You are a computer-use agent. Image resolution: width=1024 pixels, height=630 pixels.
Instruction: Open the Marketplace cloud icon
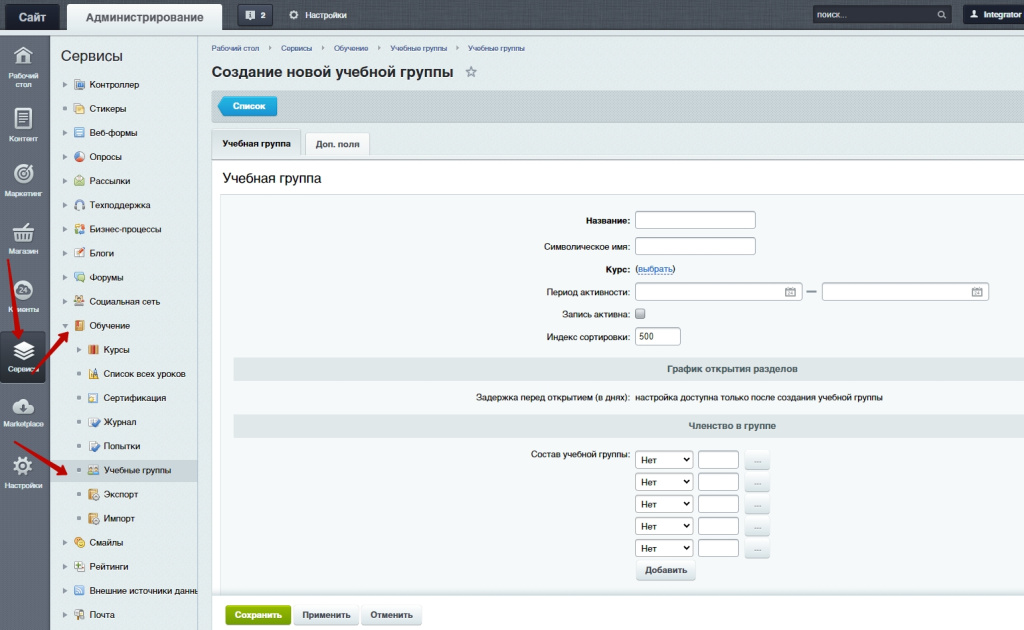coord(24,408)
